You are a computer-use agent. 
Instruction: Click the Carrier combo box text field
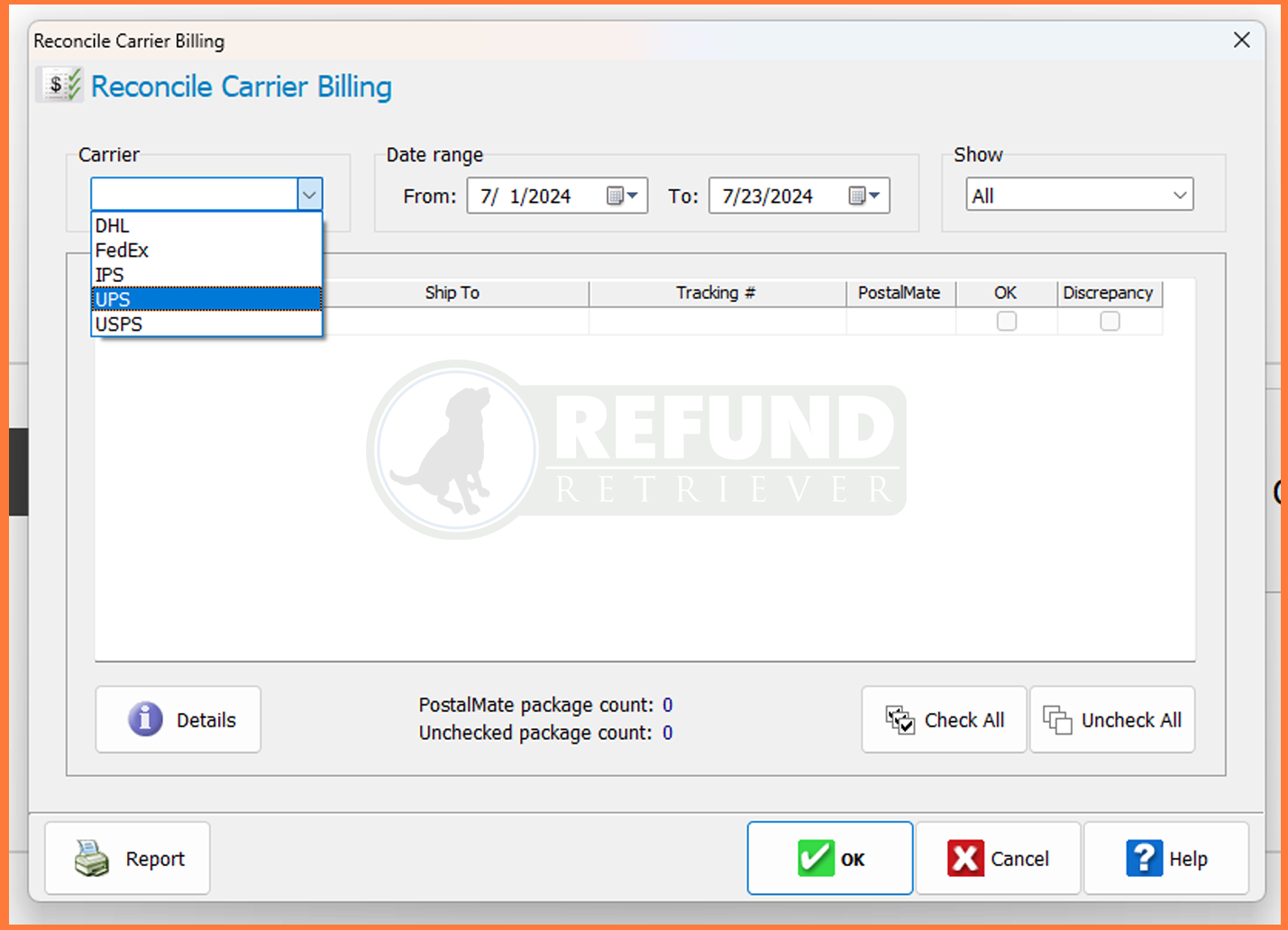pyautogui.click(x=195, y=195)
